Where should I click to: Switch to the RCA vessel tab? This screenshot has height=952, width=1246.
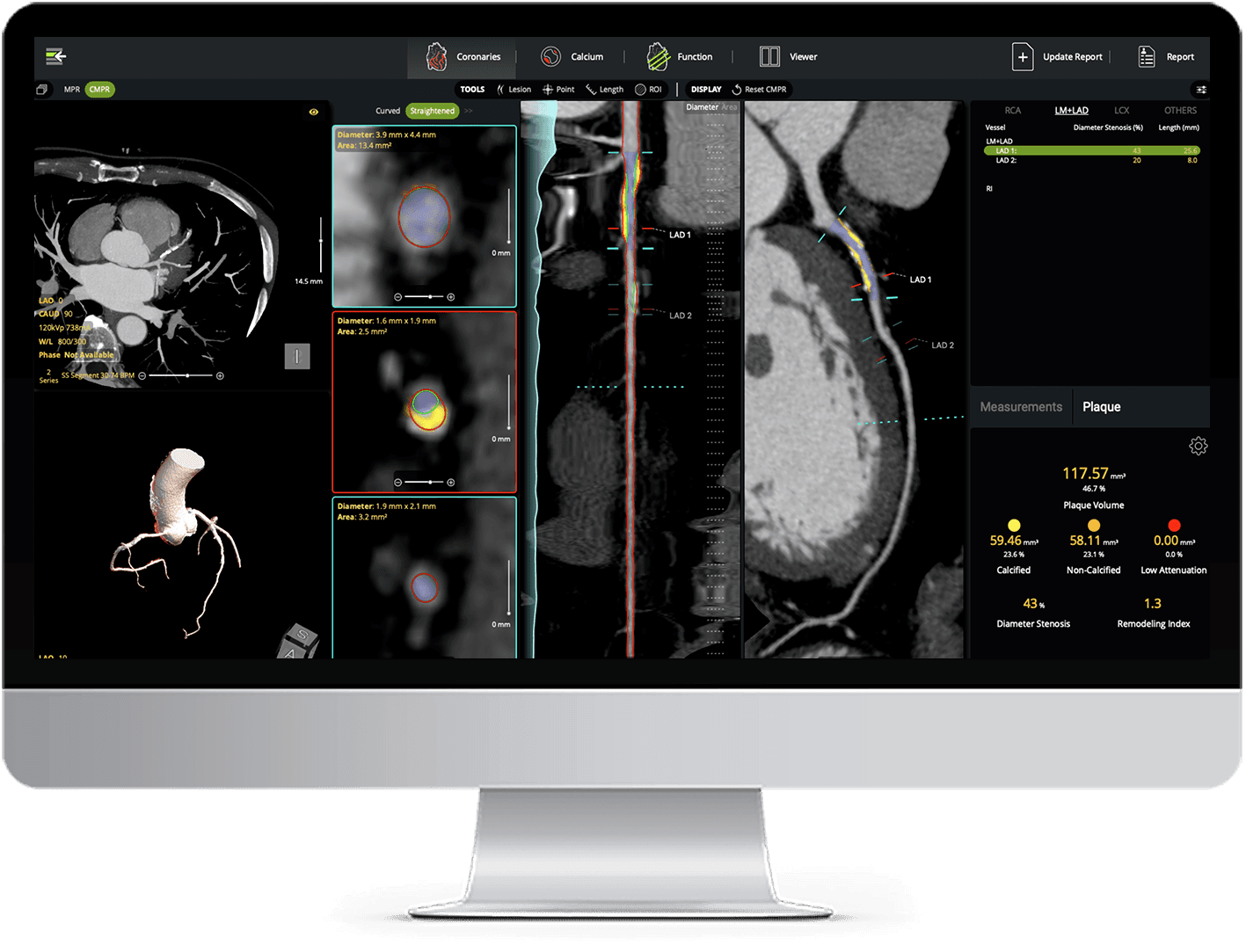(x=1012, y=110)
